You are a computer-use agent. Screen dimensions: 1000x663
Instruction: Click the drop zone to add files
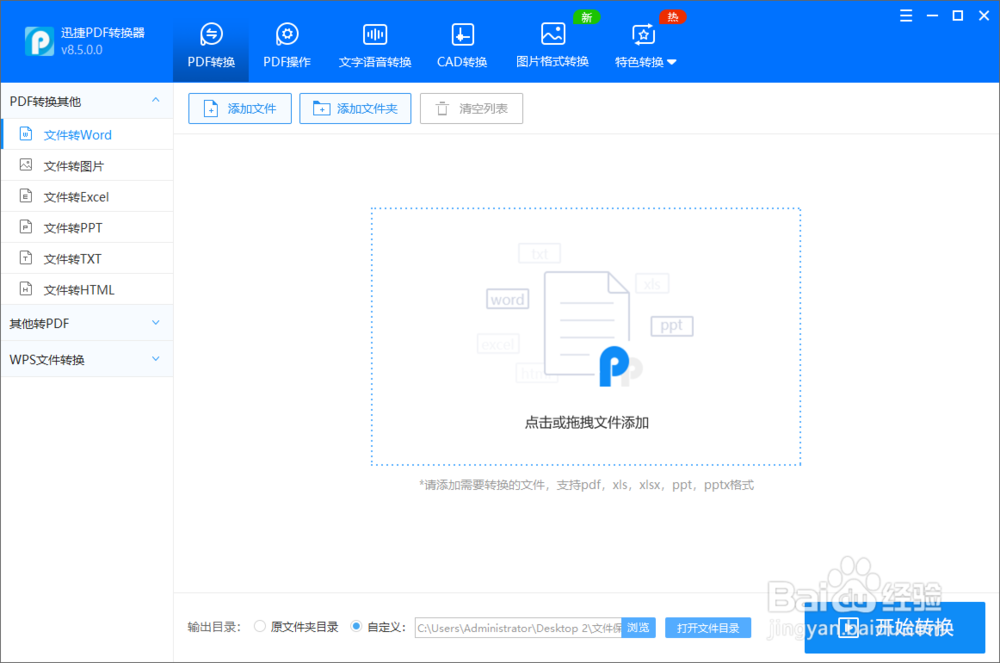click(x=586, y=337)
